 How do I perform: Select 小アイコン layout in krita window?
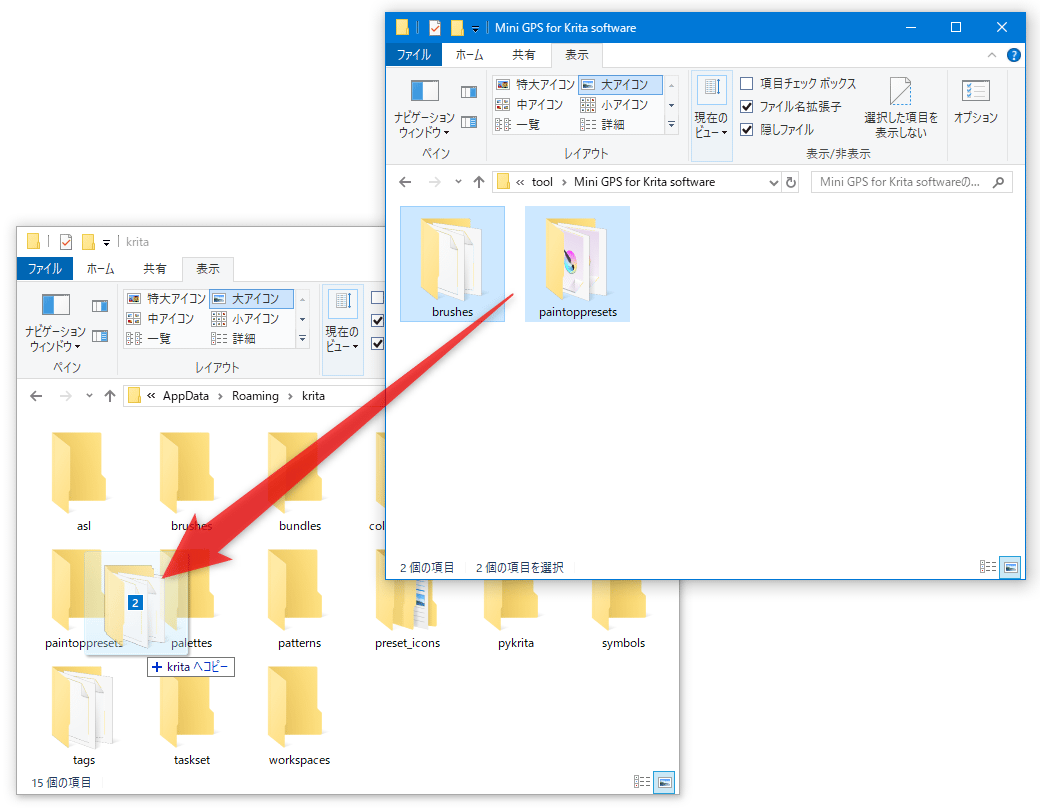tap(245, 319)
